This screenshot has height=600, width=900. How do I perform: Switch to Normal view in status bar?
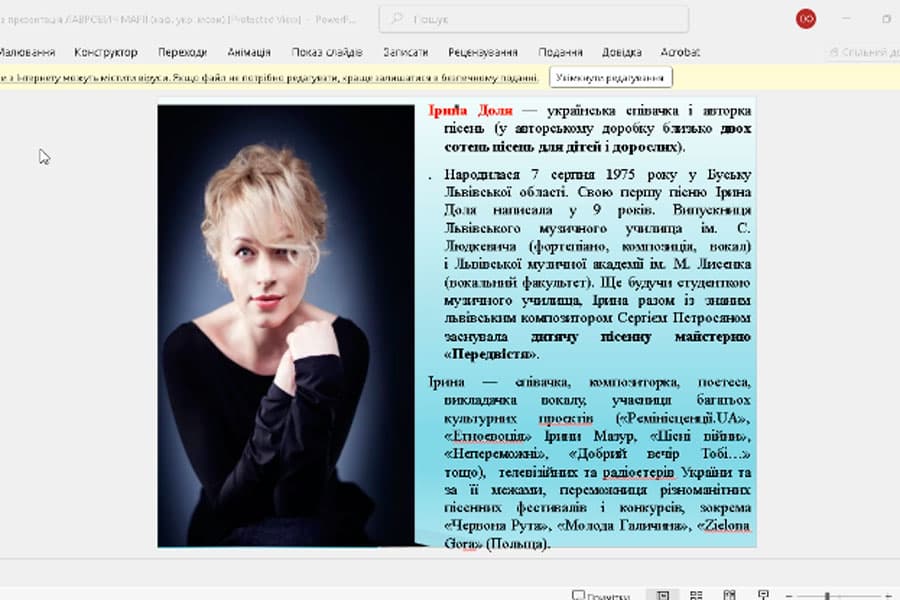click(662, 592)
